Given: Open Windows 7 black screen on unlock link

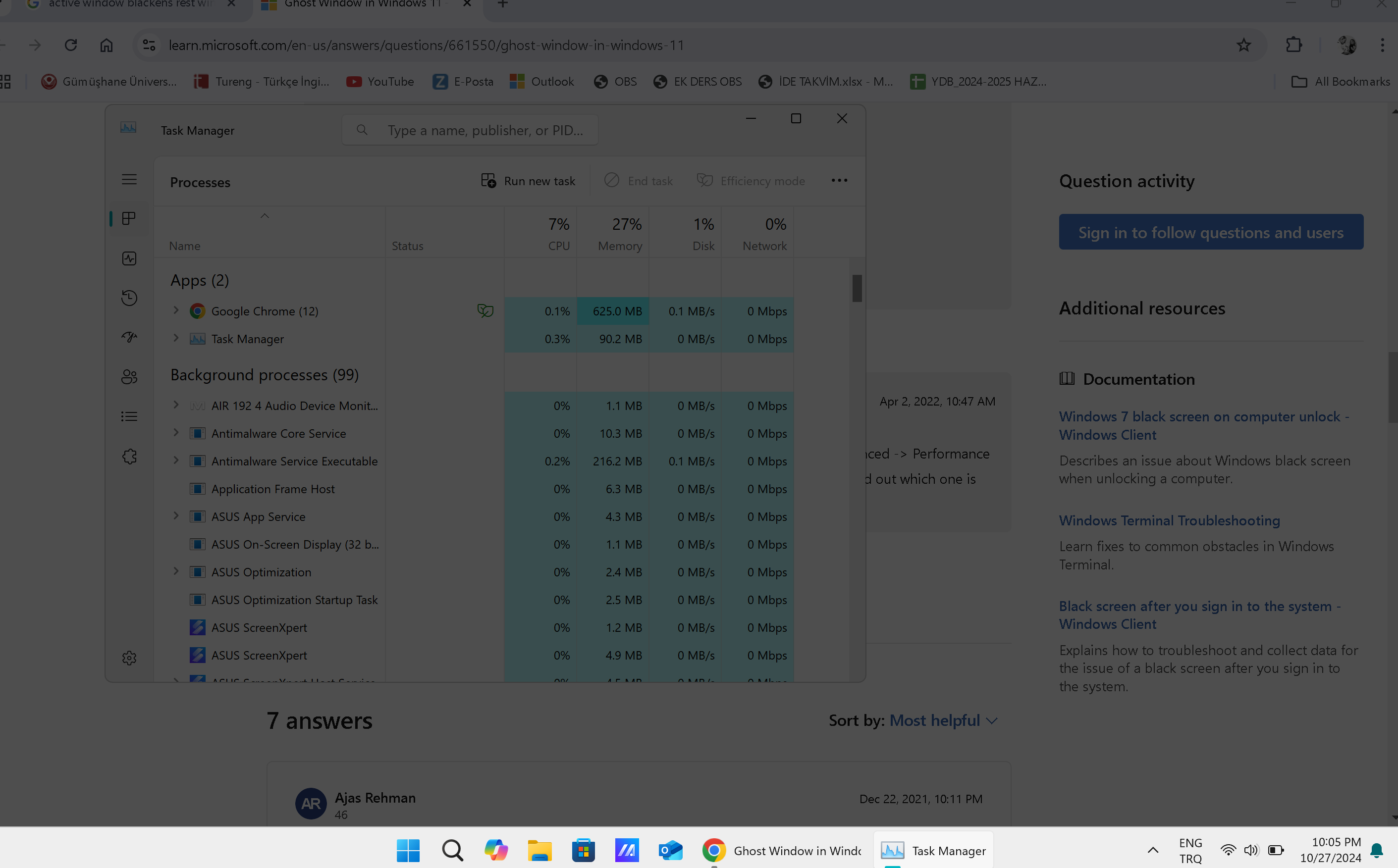Looking at the screenshot, I should 1204,425.
